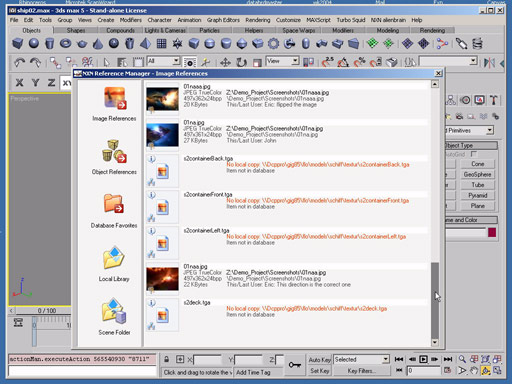The width and height of the screenshot is (512, 384).
Task: Click the GeoSphere object type button
Action: pos(478,174)
